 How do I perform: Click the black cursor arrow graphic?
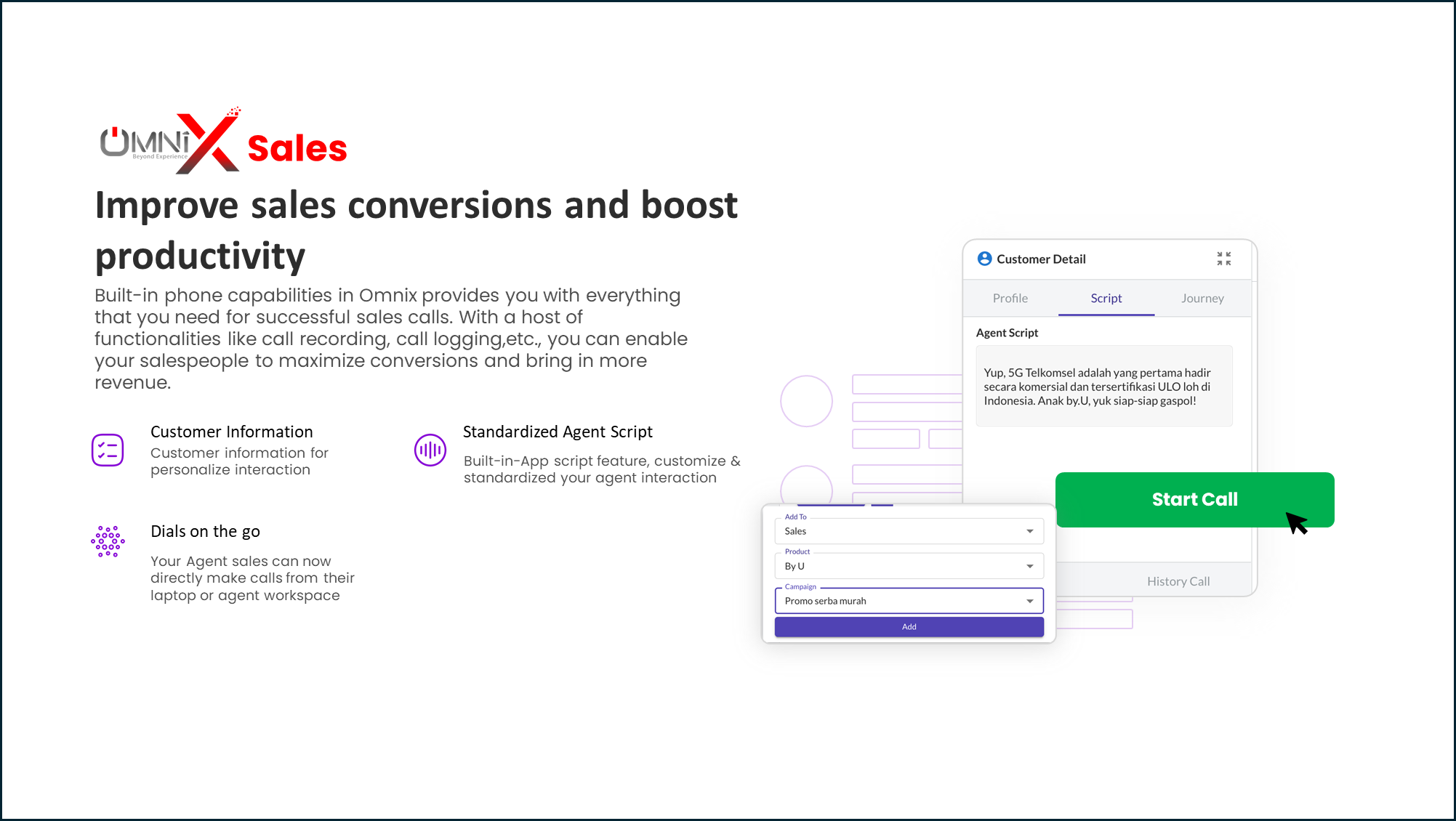click(x=1296, y=522)
